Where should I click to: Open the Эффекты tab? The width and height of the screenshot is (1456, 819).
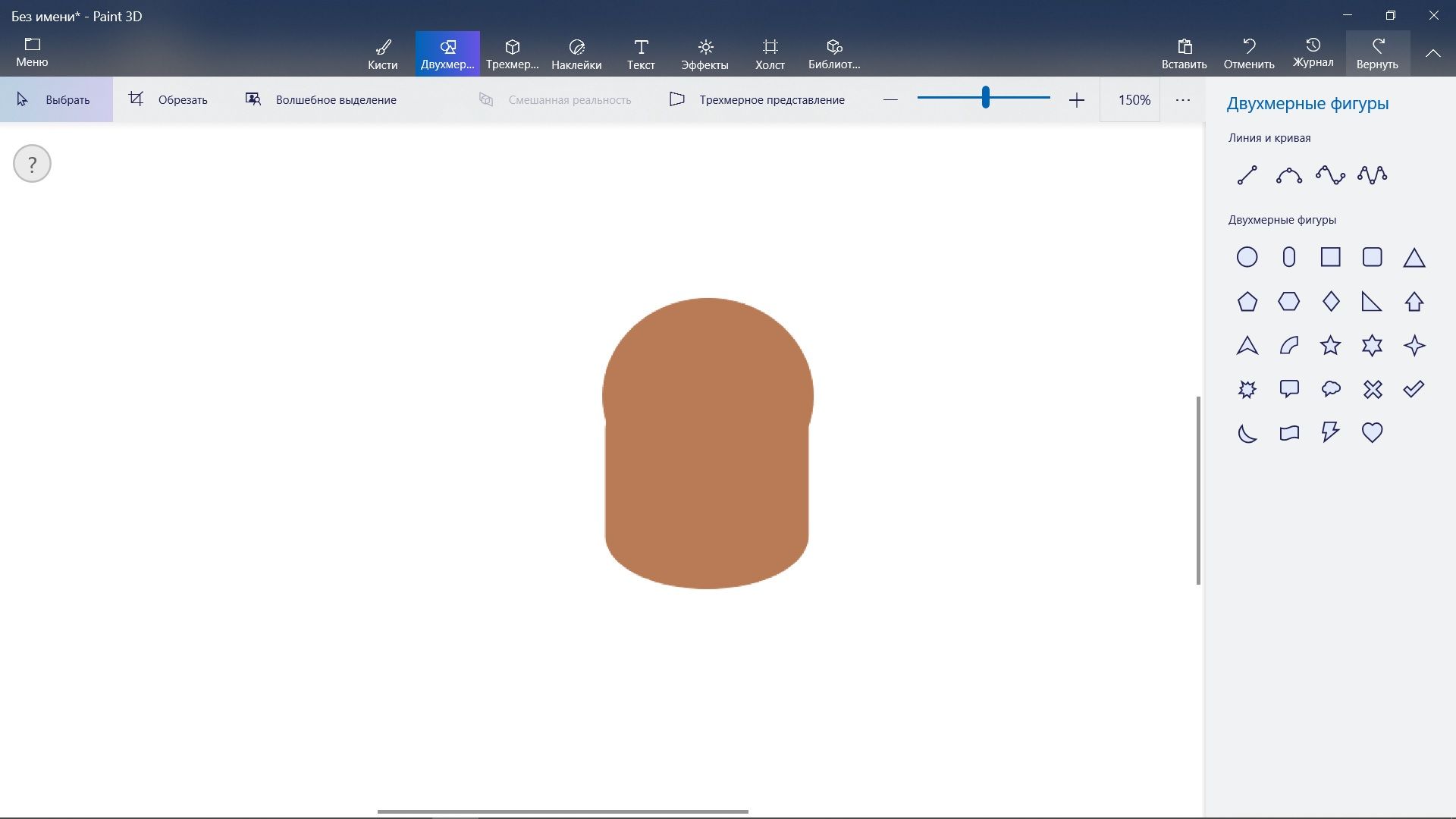pos(704,54)
